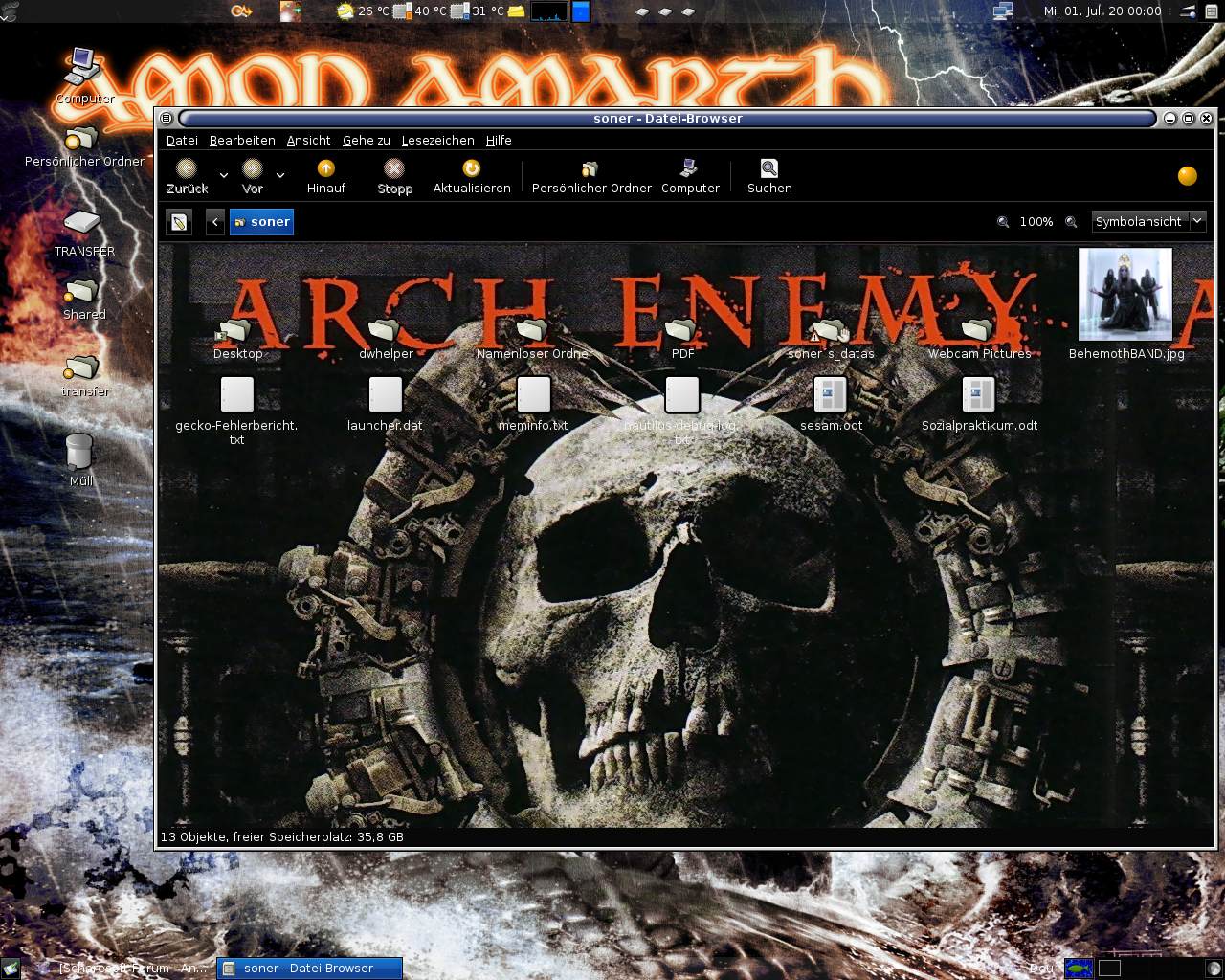Click the path bar left scroll arrow
This screenshot has height=980, width=1225.
pyautogui.click(x=215, y=222)
